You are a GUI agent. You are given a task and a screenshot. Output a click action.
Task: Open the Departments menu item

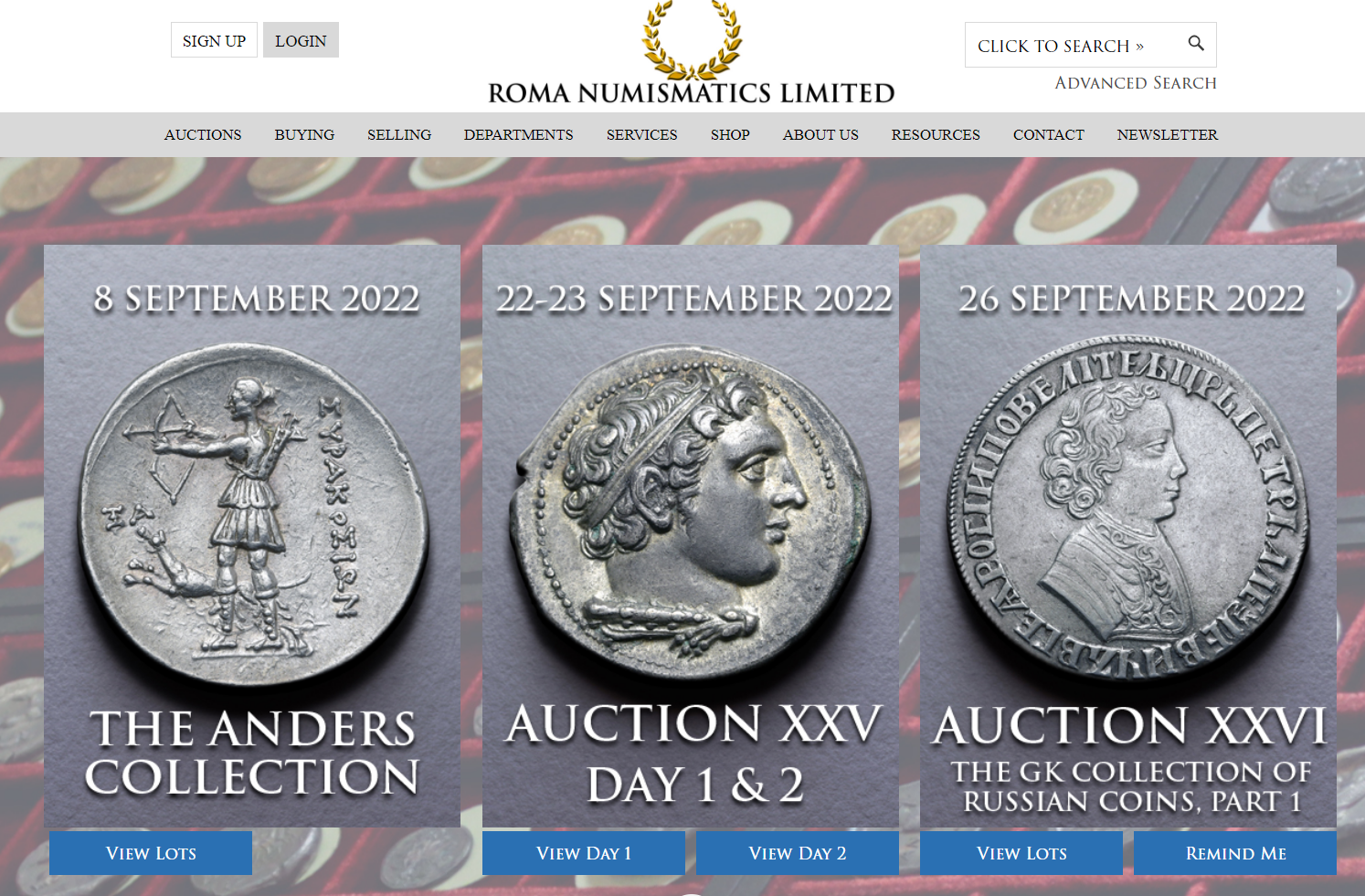518,134
